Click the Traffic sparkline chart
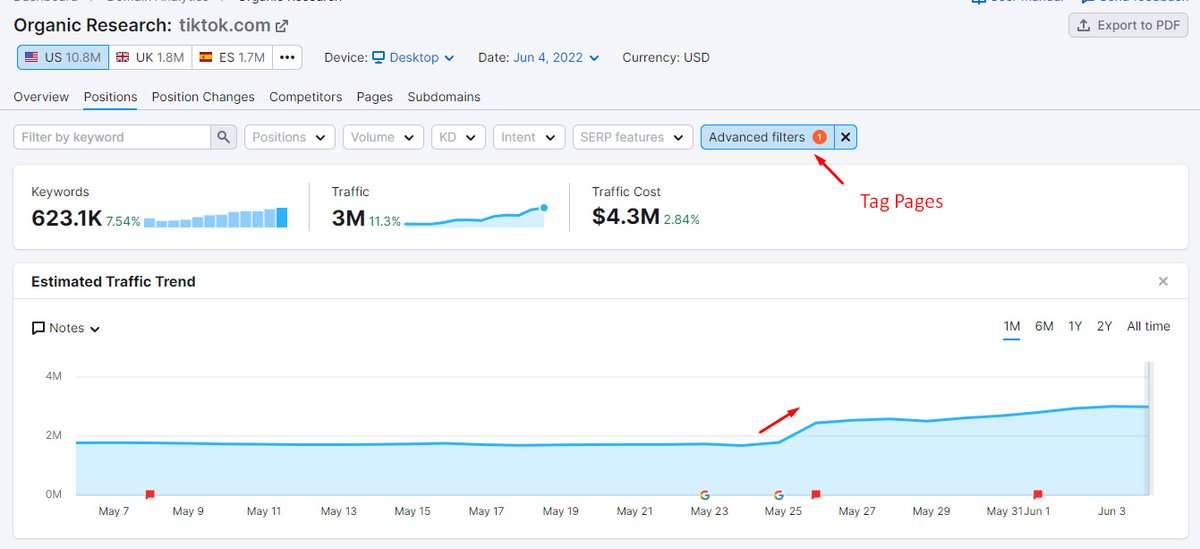1200x549 pixels. pos(476,216)
